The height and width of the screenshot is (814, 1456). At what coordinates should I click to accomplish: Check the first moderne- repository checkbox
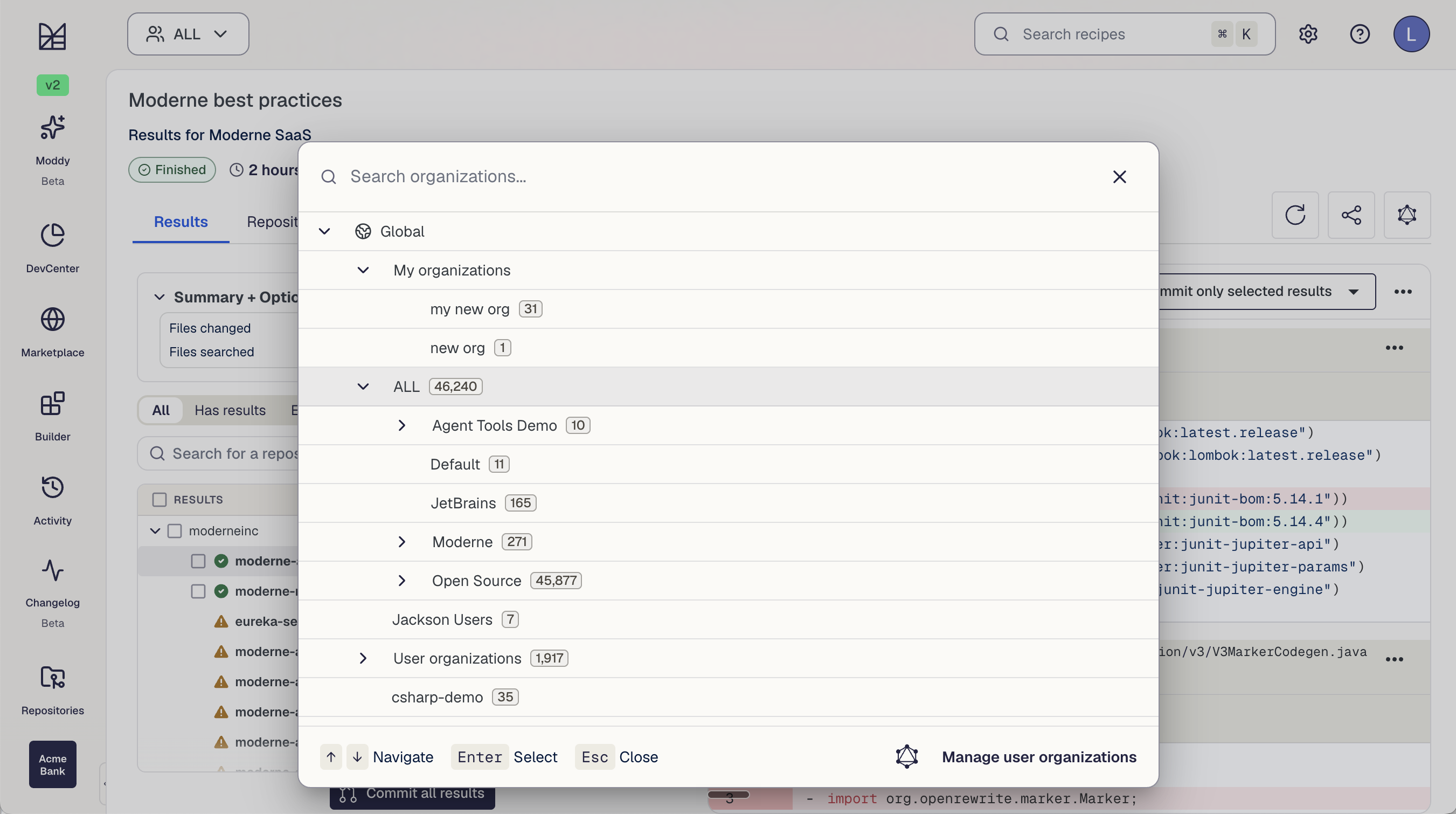pos(198,561)
